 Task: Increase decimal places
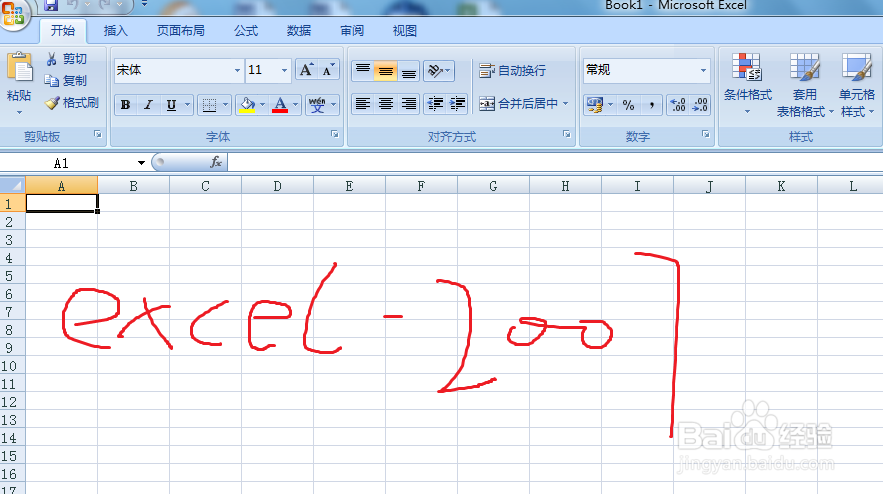coord(677,105)
